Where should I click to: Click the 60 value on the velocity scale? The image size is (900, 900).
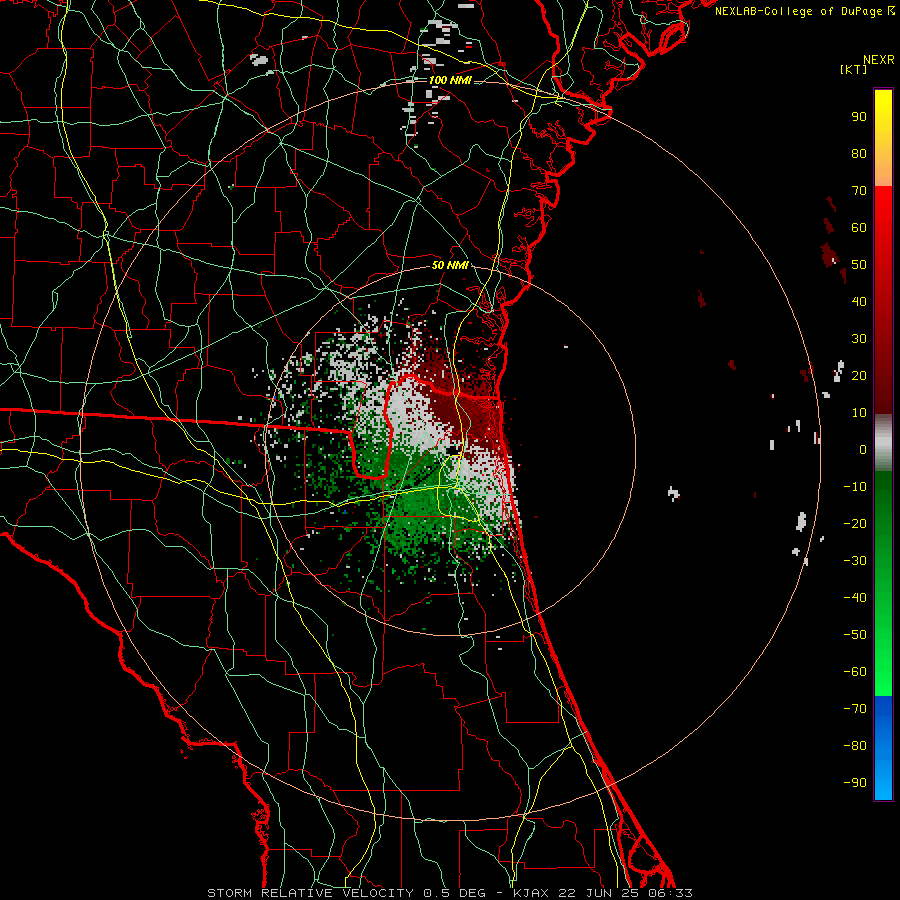[859, 227]
